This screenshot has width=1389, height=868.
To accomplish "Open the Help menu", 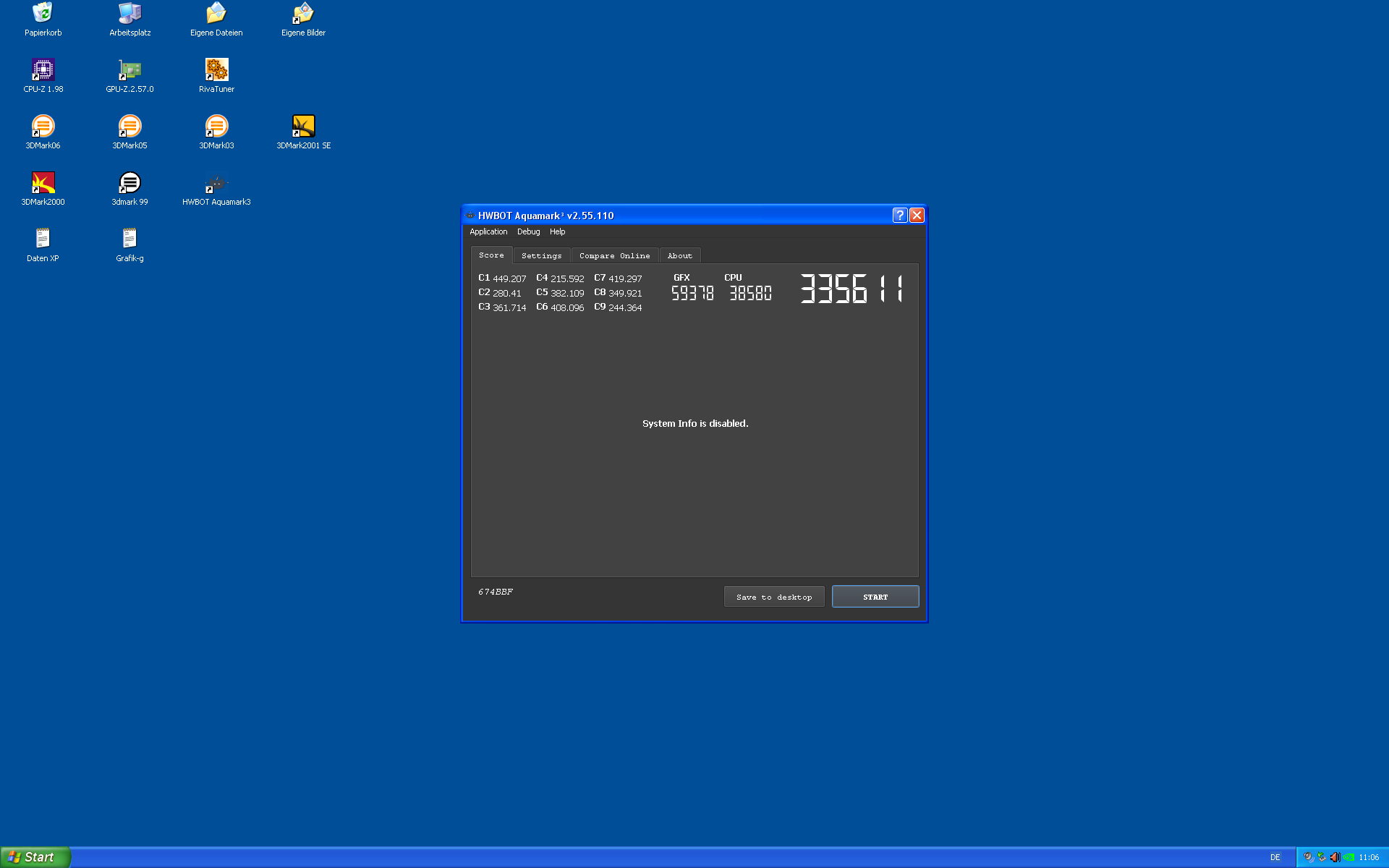I will point(557,231).
